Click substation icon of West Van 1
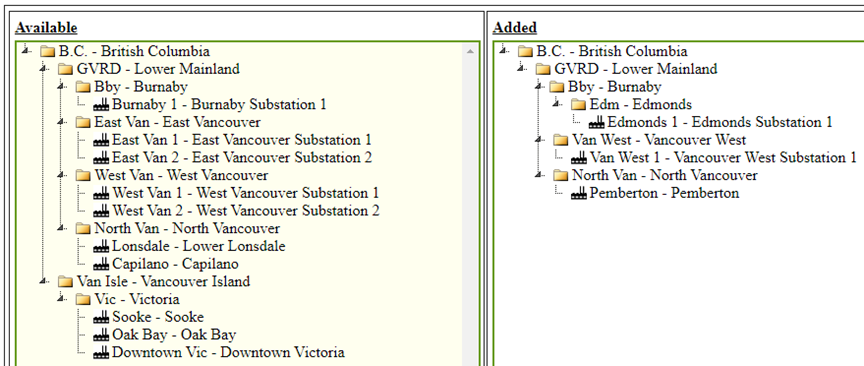 point(101,193)
